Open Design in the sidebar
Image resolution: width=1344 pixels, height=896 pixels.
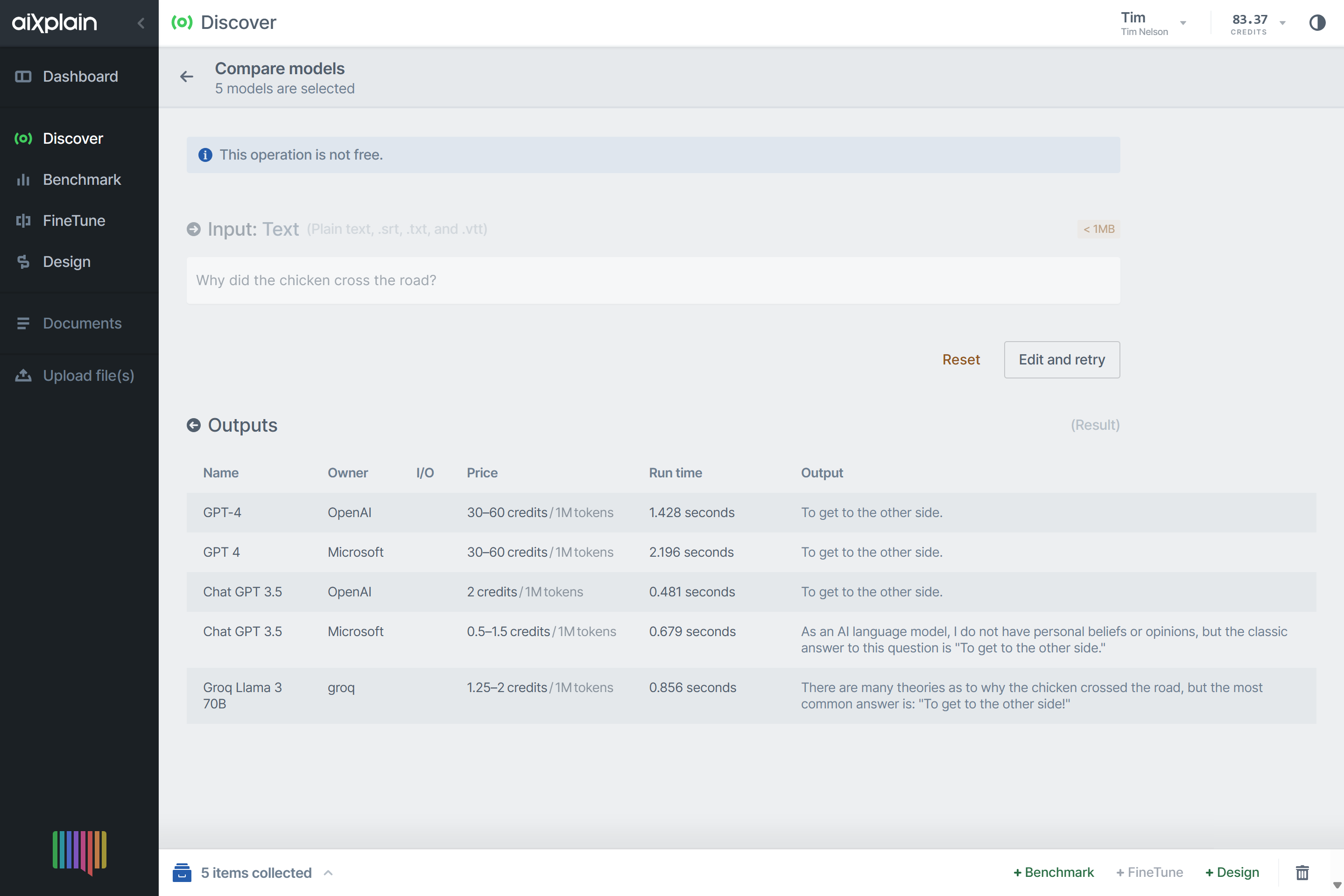click(x=66, y=262)
